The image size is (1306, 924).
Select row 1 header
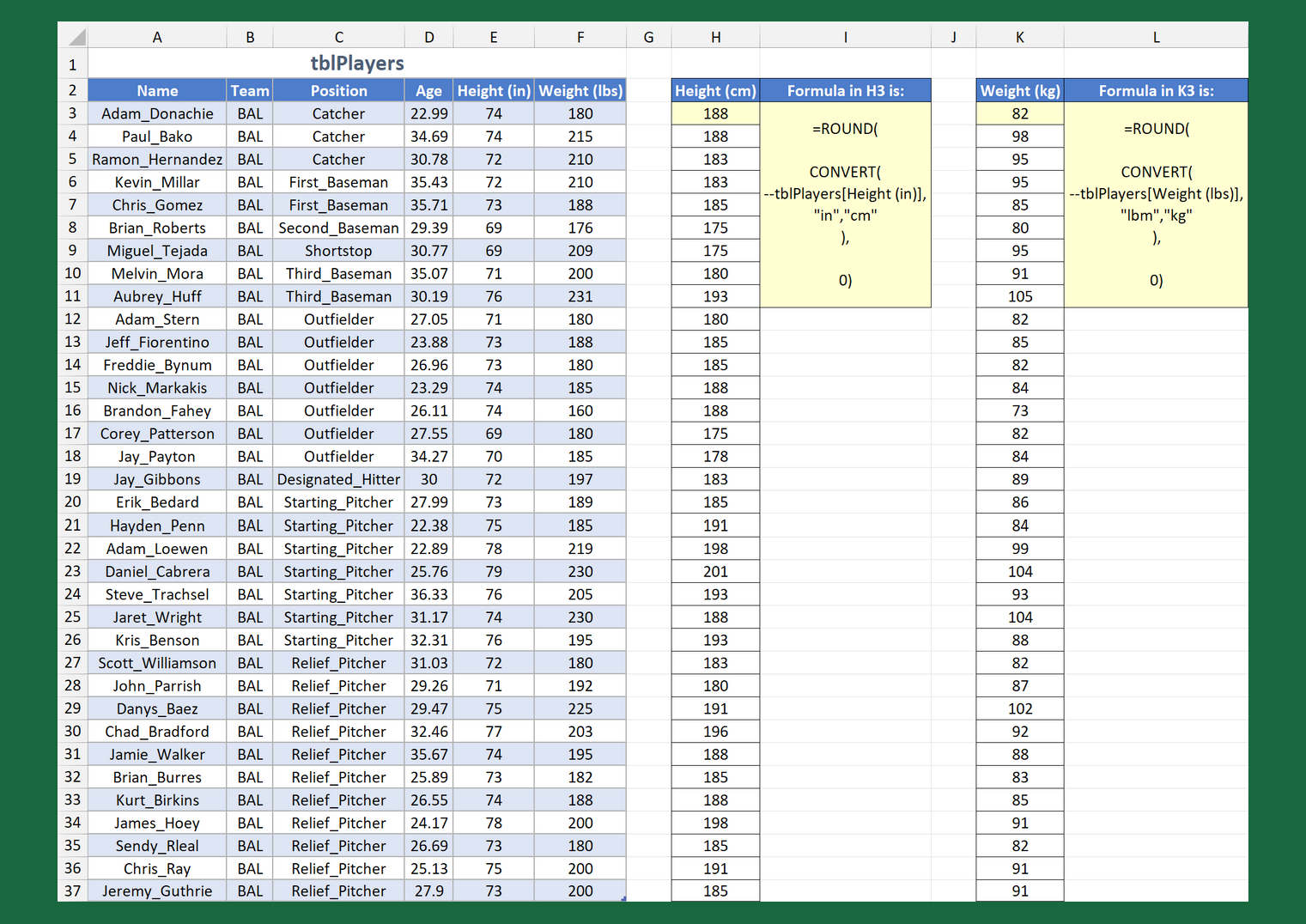(72, 64)
